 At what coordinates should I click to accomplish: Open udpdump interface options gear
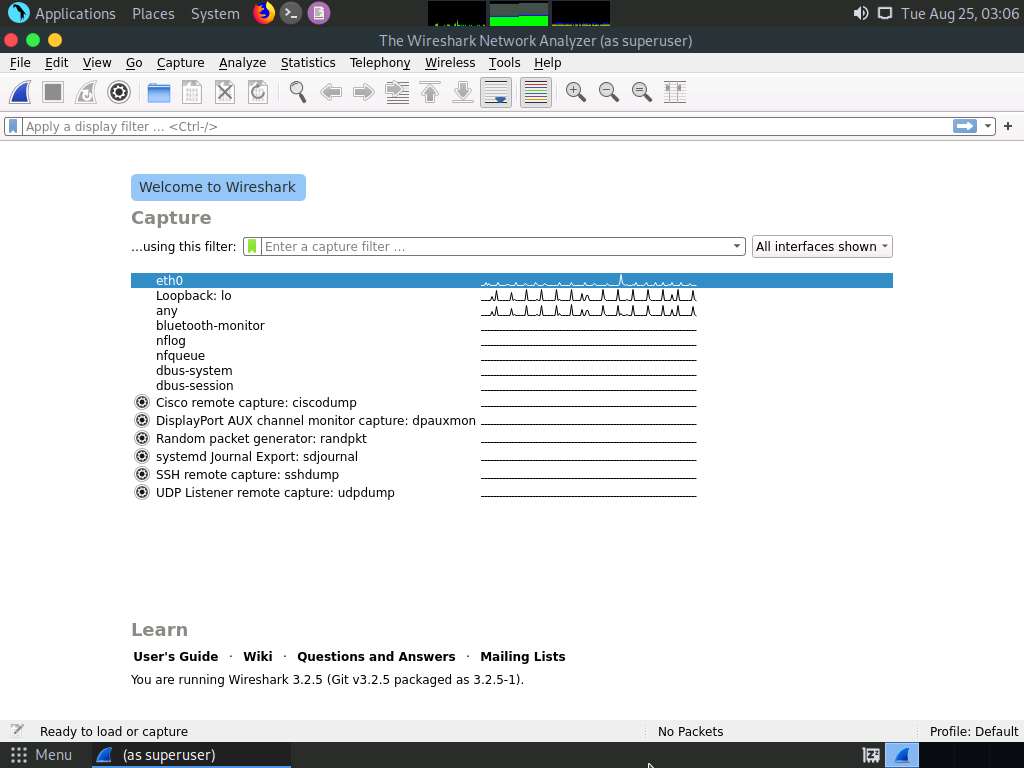coord(142,492)
